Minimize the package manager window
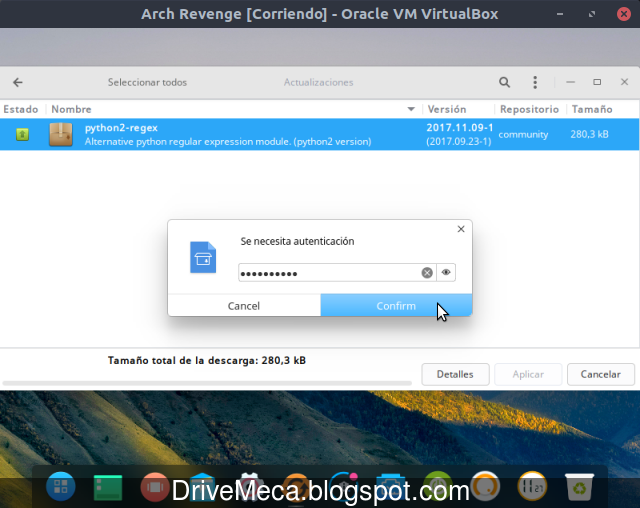 (x=571, y=82)
